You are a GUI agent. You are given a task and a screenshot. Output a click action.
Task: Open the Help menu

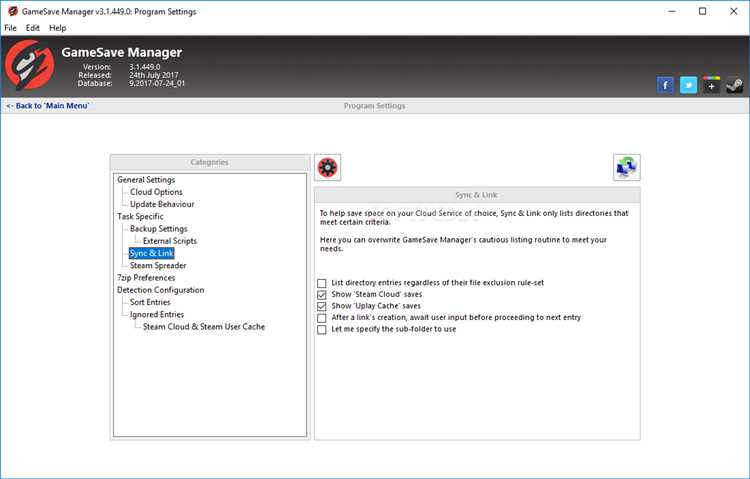click(x=57, y=28)
